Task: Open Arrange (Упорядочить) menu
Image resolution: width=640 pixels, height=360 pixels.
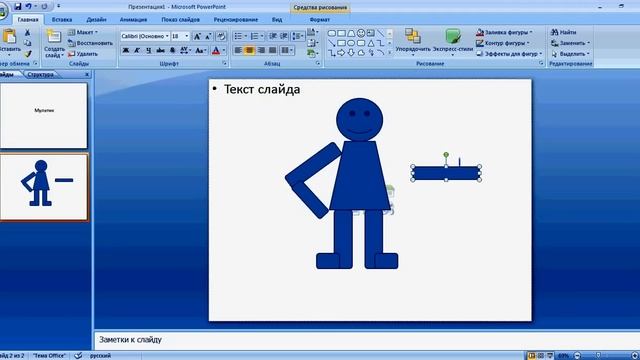Action: click(x=413, y=42)
